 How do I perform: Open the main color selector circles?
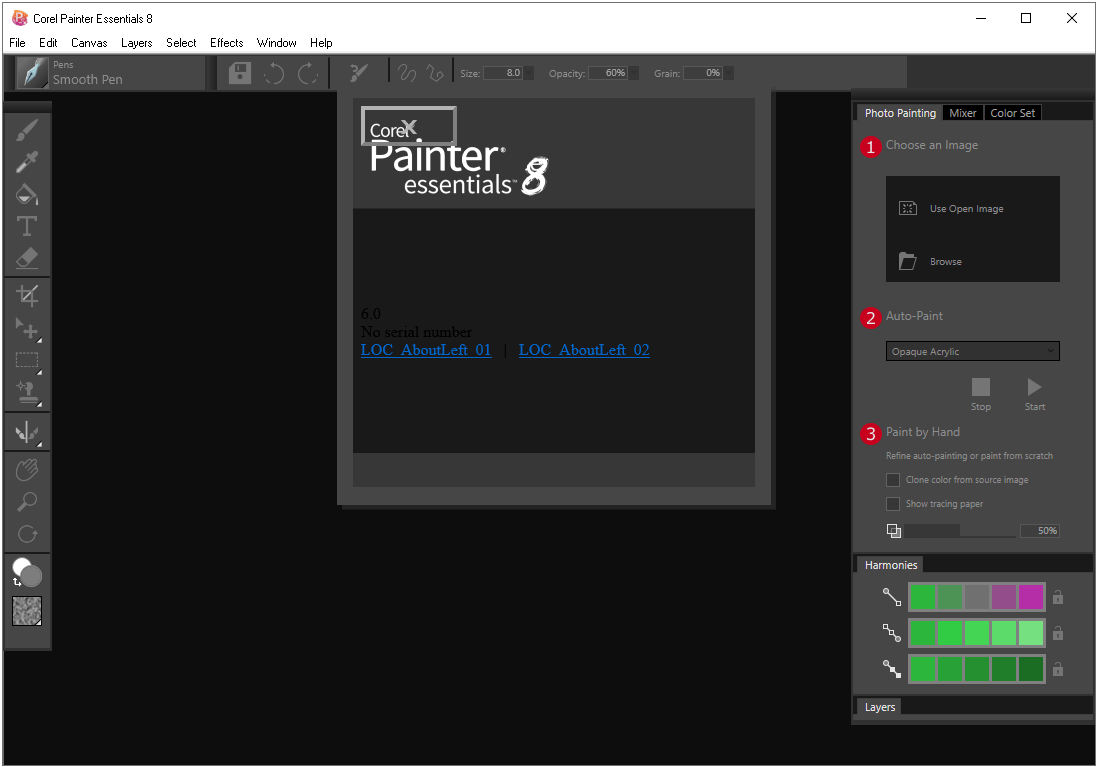27,572
